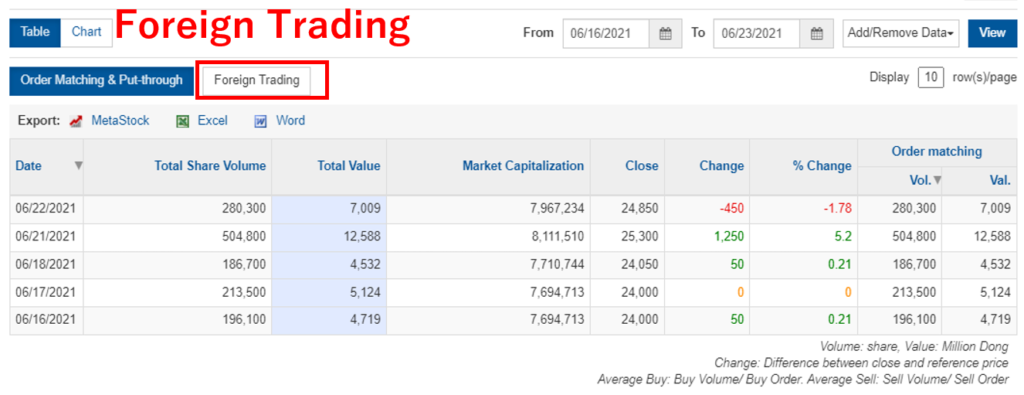Open the To date calendar icon
The width and height of the screenshot is (1024, 395).
coord(816,33)
